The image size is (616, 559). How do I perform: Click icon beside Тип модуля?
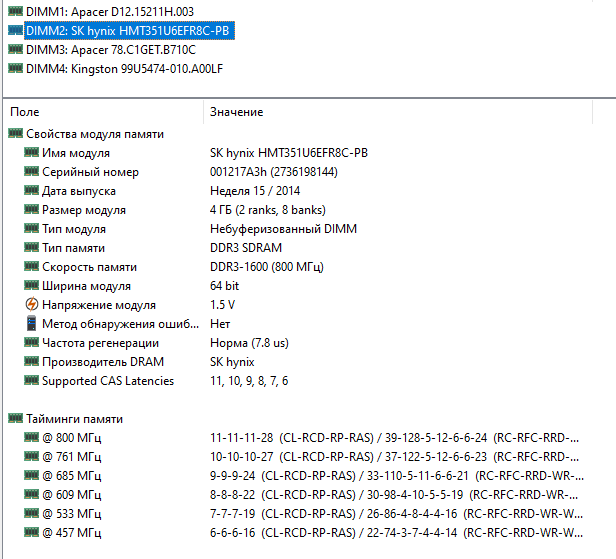(x=31, y=228)
